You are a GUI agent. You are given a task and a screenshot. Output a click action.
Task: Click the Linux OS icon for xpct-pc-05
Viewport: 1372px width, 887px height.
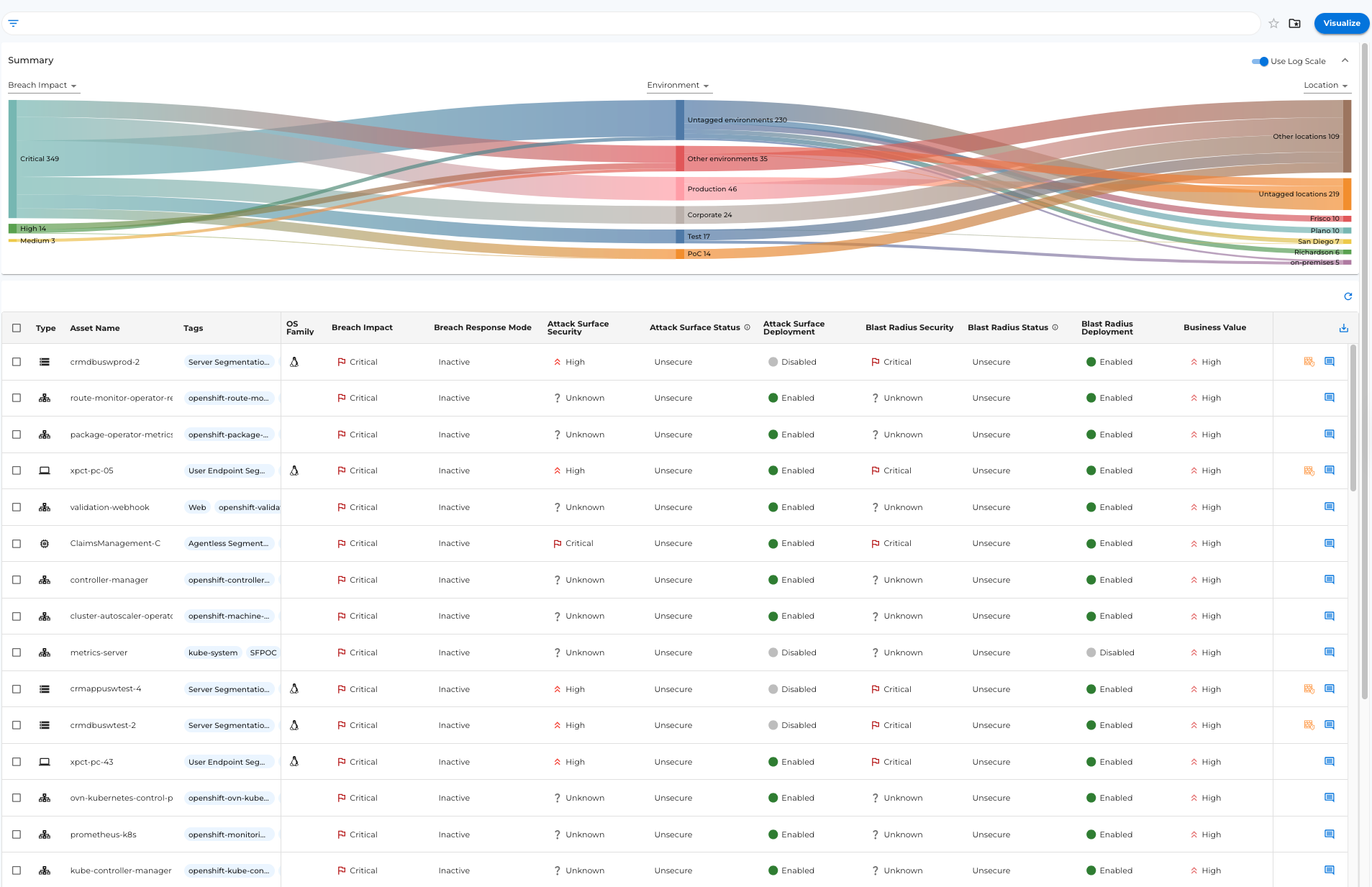pos(295,470)
